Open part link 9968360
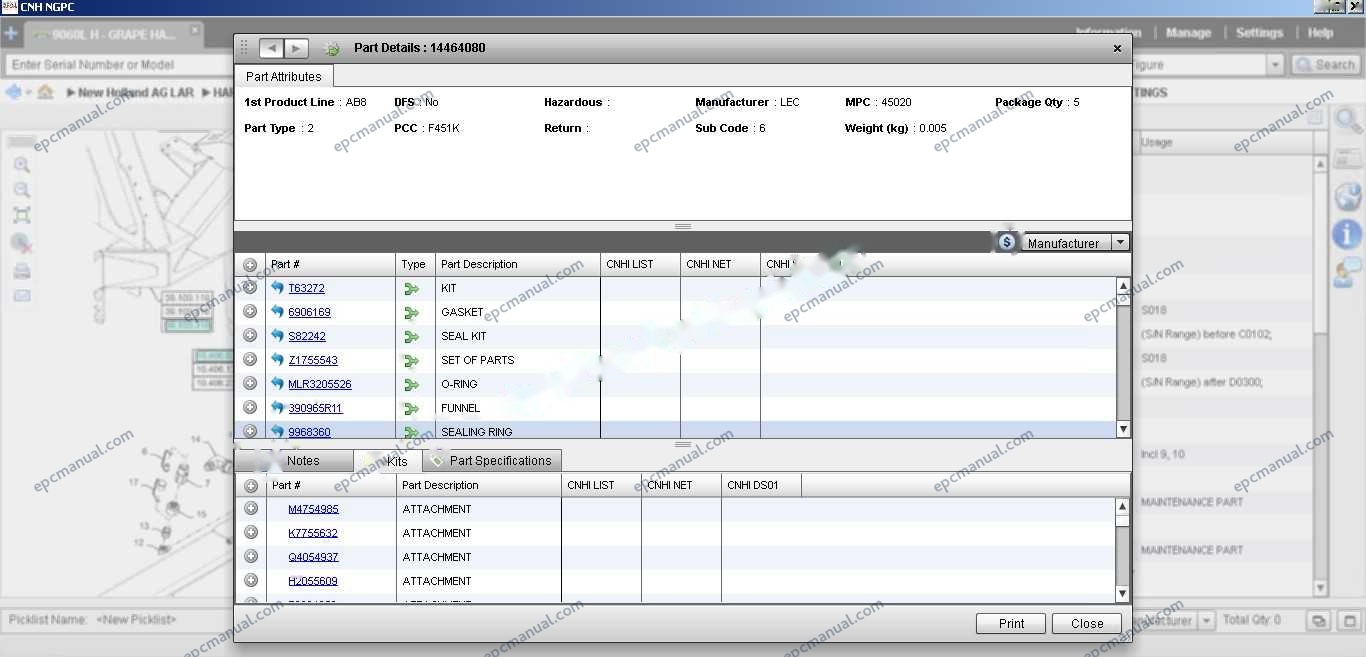1366x657 pixels. 309,432
